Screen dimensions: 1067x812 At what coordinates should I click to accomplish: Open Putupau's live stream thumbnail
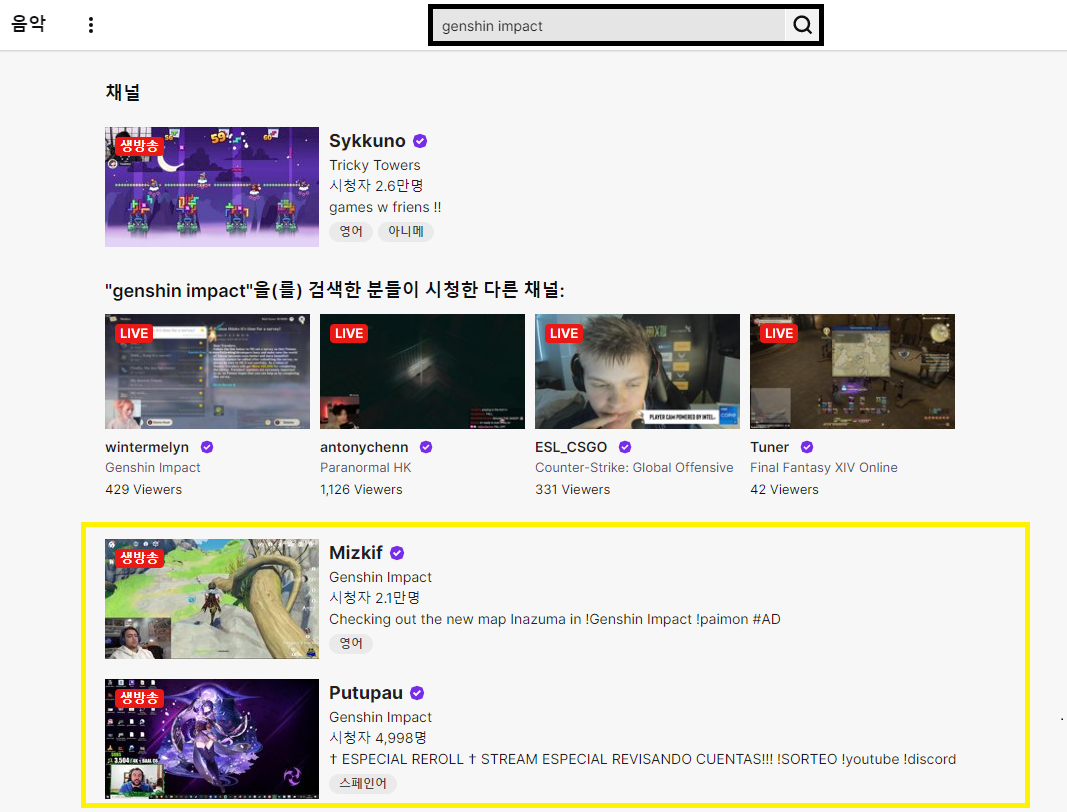coord(212,738)
